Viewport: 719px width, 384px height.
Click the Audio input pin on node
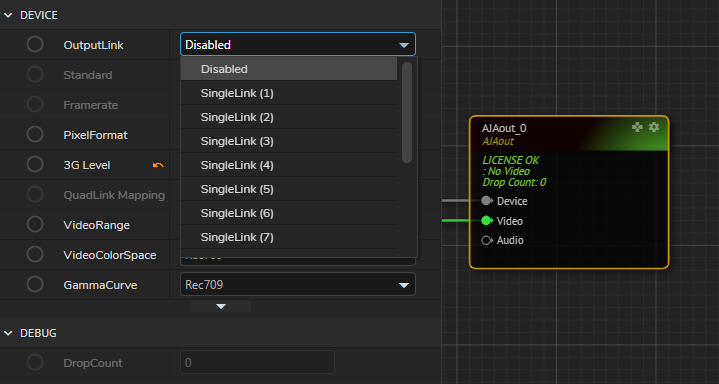[x=487, y=240]
